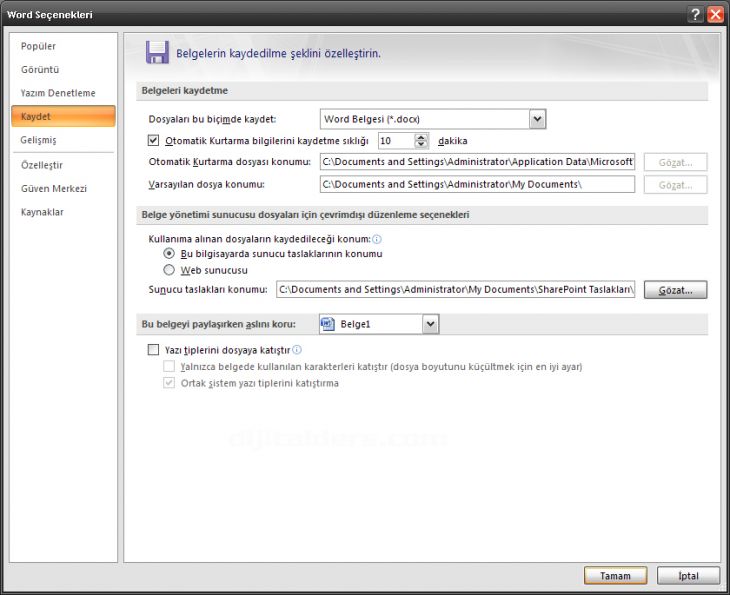This screenshot has height=595, width=730.
Task: Click the Belge1 document icon in dropdown
Action: coord(328,324)
